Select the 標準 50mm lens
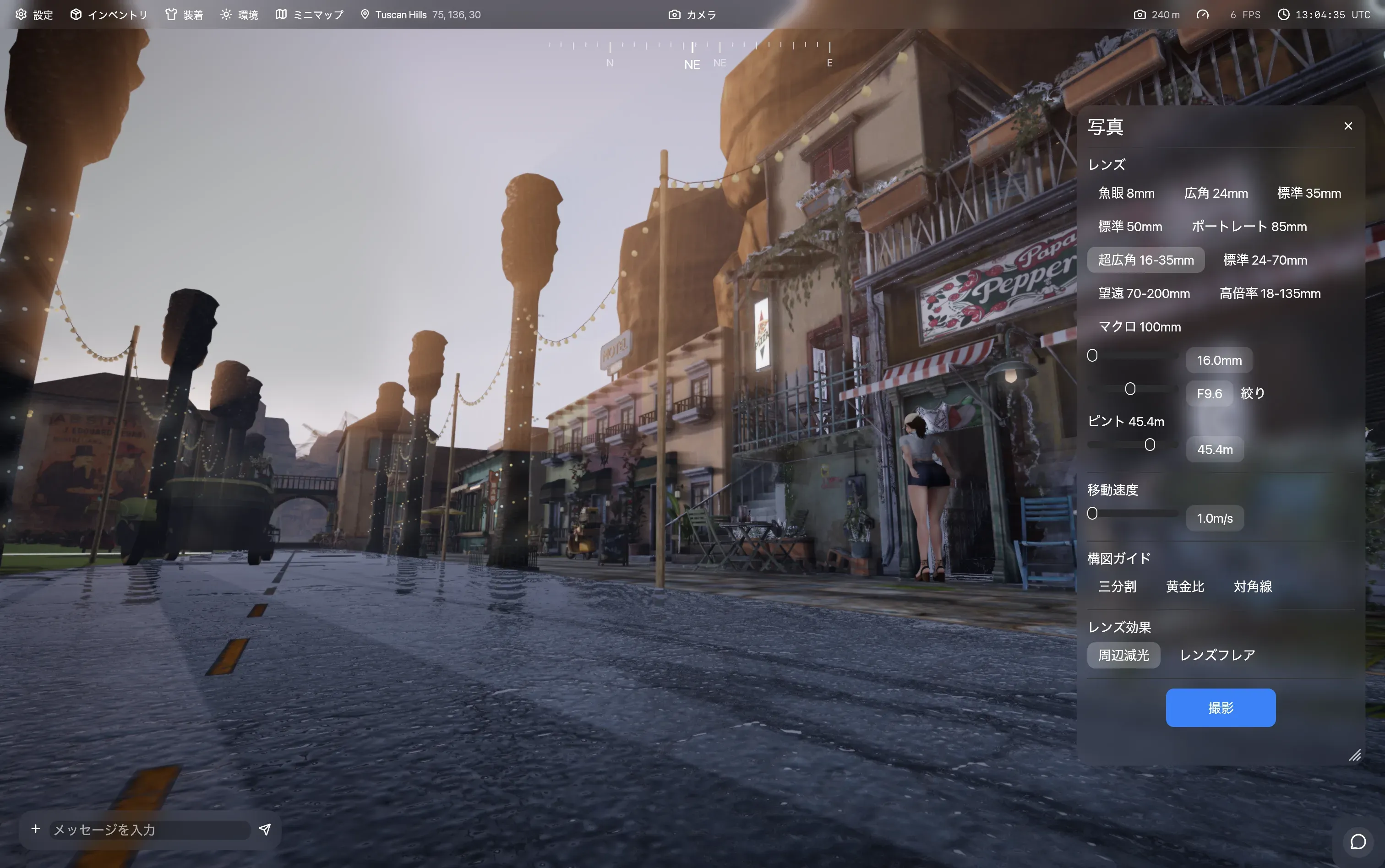 click(1129, 226)
